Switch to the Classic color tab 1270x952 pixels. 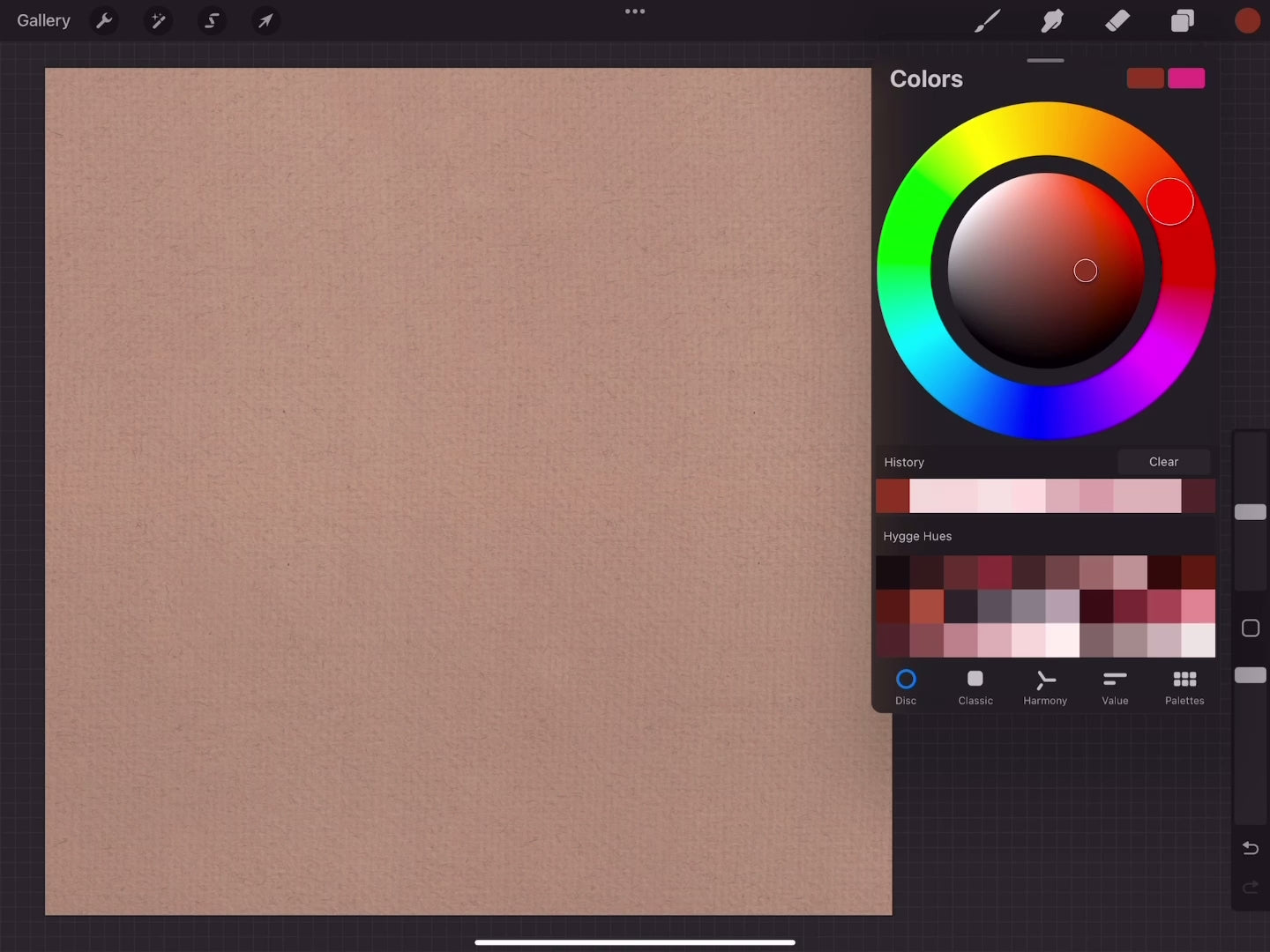975,688
